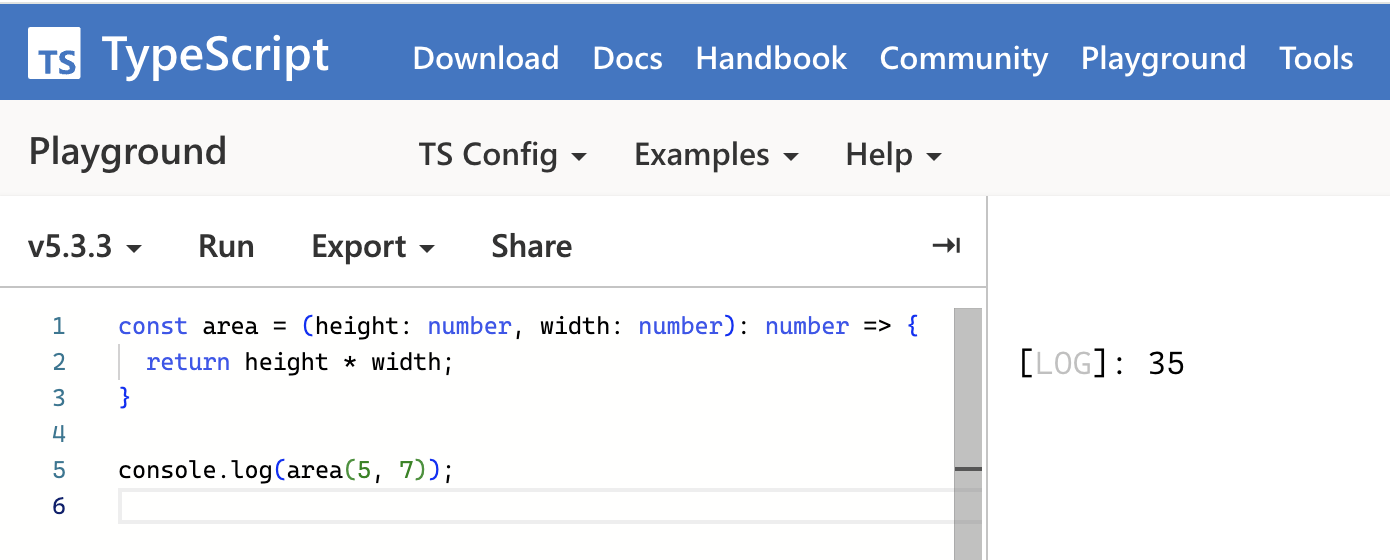Screen dimensions: 1390x560
Task: Click the 'area' identifier on line 1
Action: click(229, 326)
